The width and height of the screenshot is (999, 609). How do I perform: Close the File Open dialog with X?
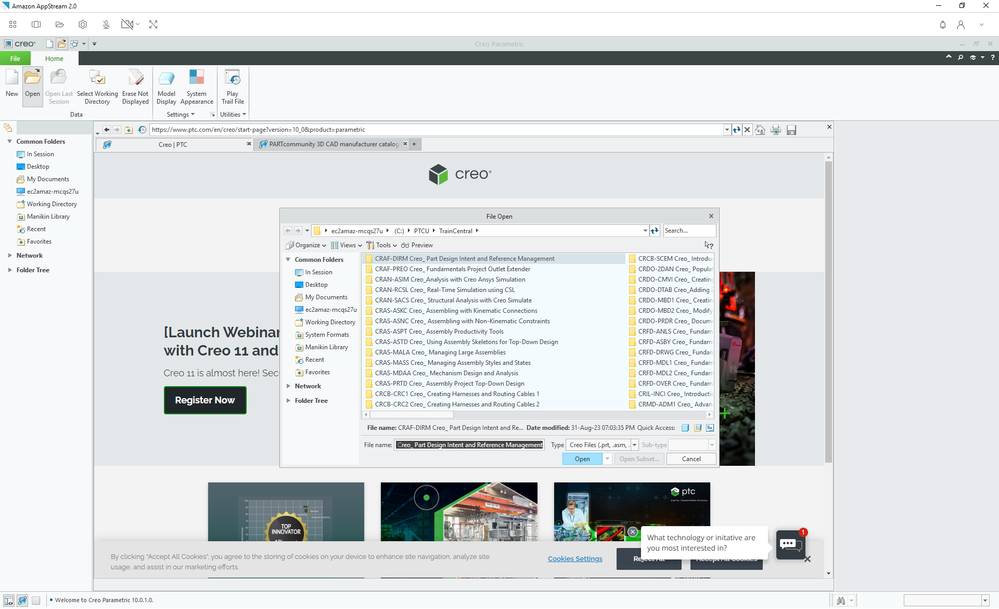pos(711,216)
